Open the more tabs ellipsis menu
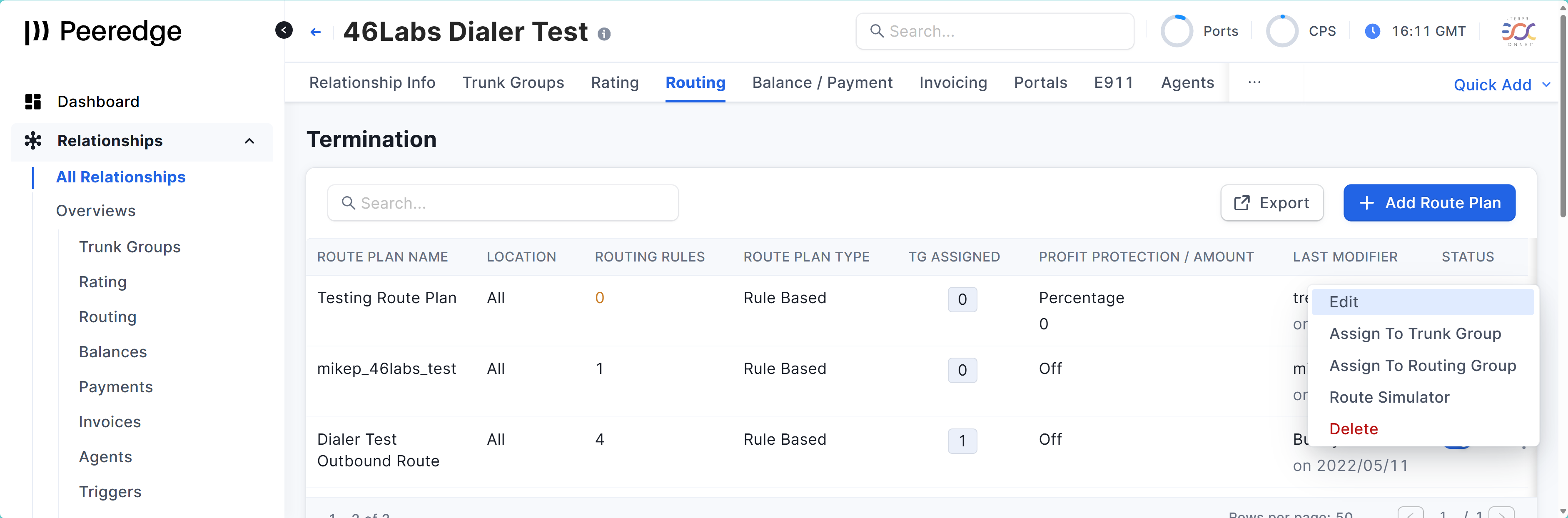 tap(1254, 82)
